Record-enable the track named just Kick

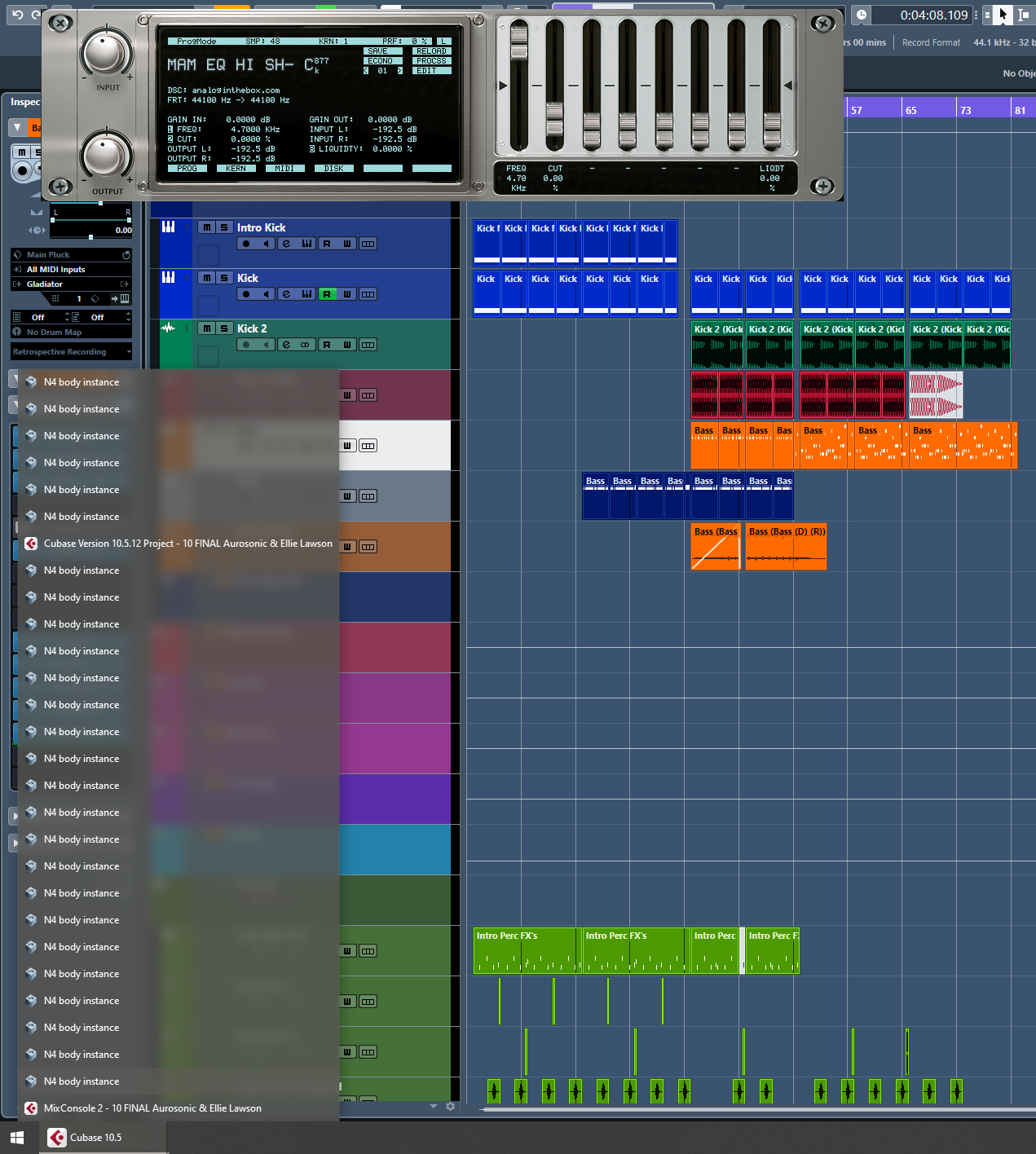tap(246, 294)
